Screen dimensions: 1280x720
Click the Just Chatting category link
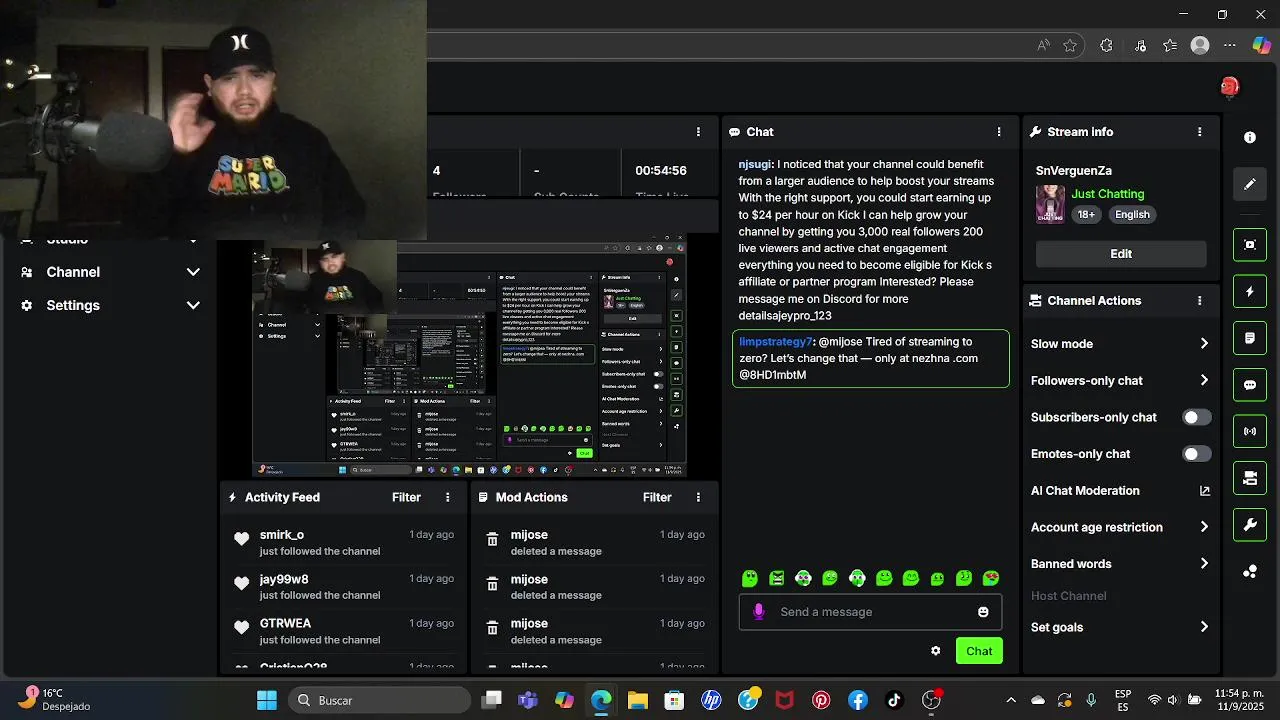tap(1108, 194)
